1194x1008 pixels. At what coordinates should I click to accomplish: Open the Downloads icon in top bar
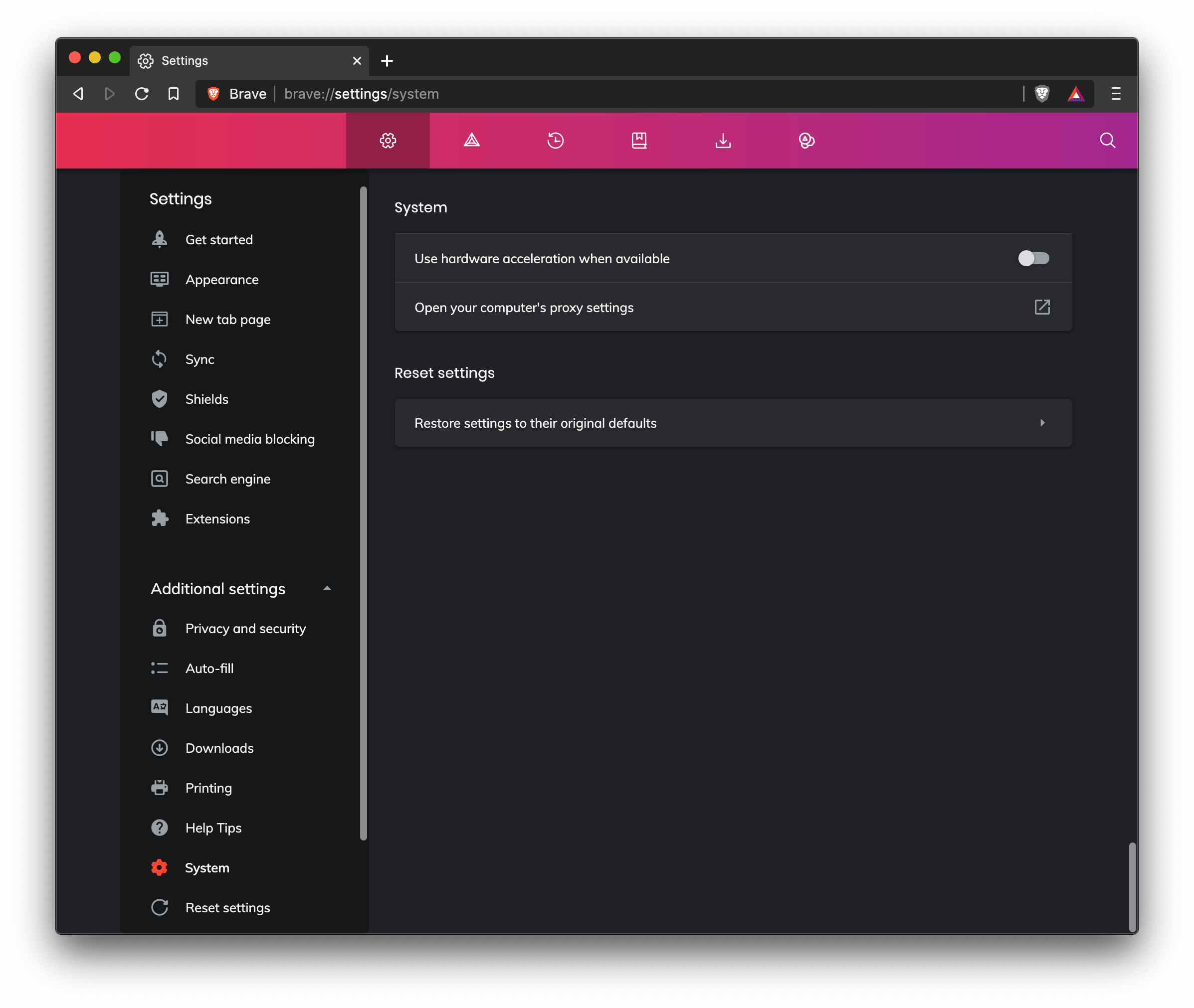click(x=723, y=141)
